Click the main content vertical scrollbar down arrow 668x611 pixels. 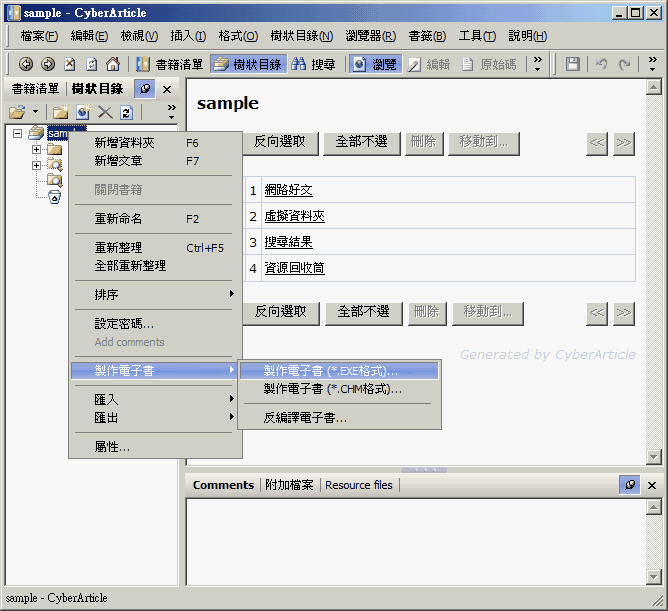coord(653,457)
